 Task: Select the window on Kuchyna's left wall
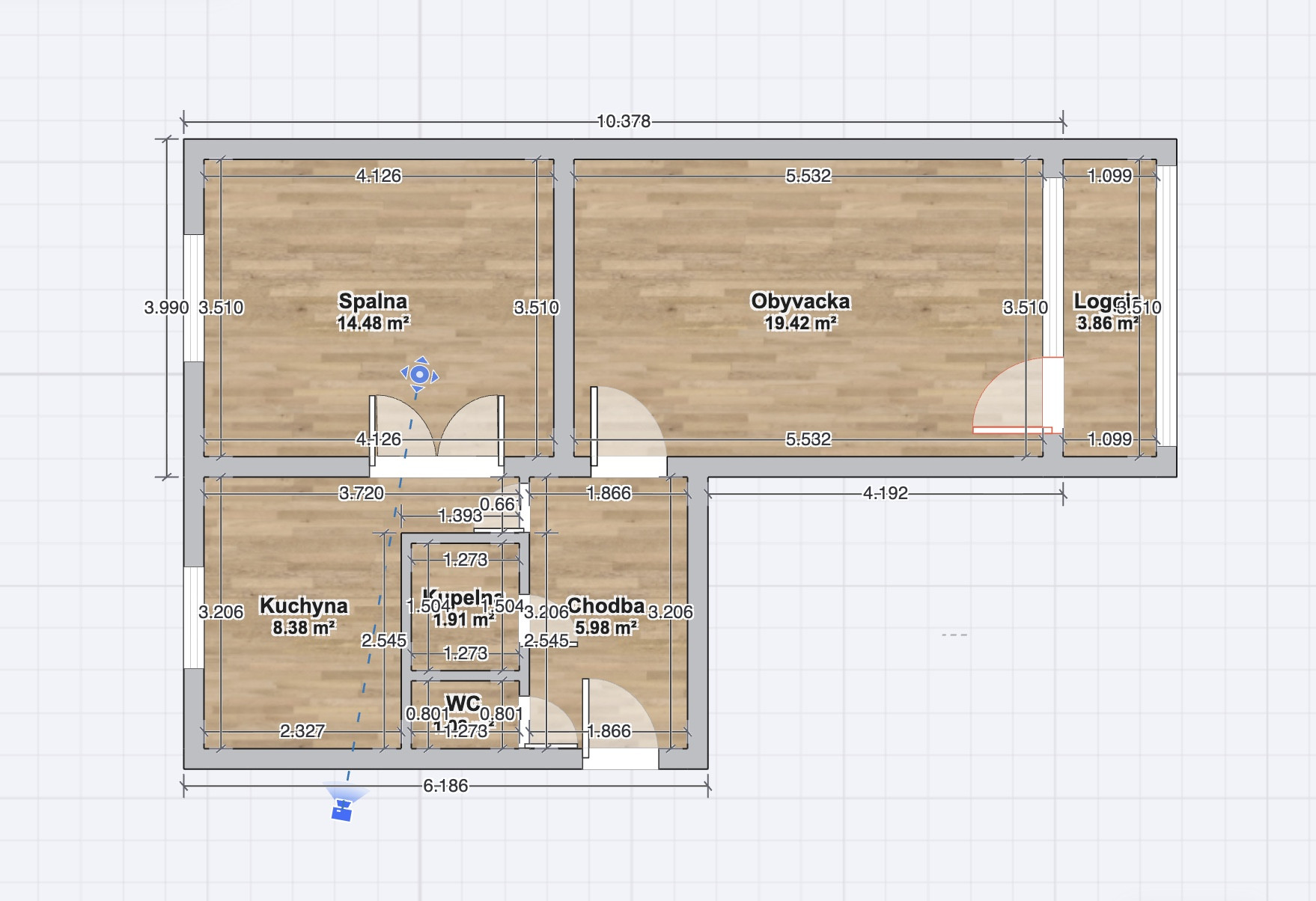tap(194, 617)
